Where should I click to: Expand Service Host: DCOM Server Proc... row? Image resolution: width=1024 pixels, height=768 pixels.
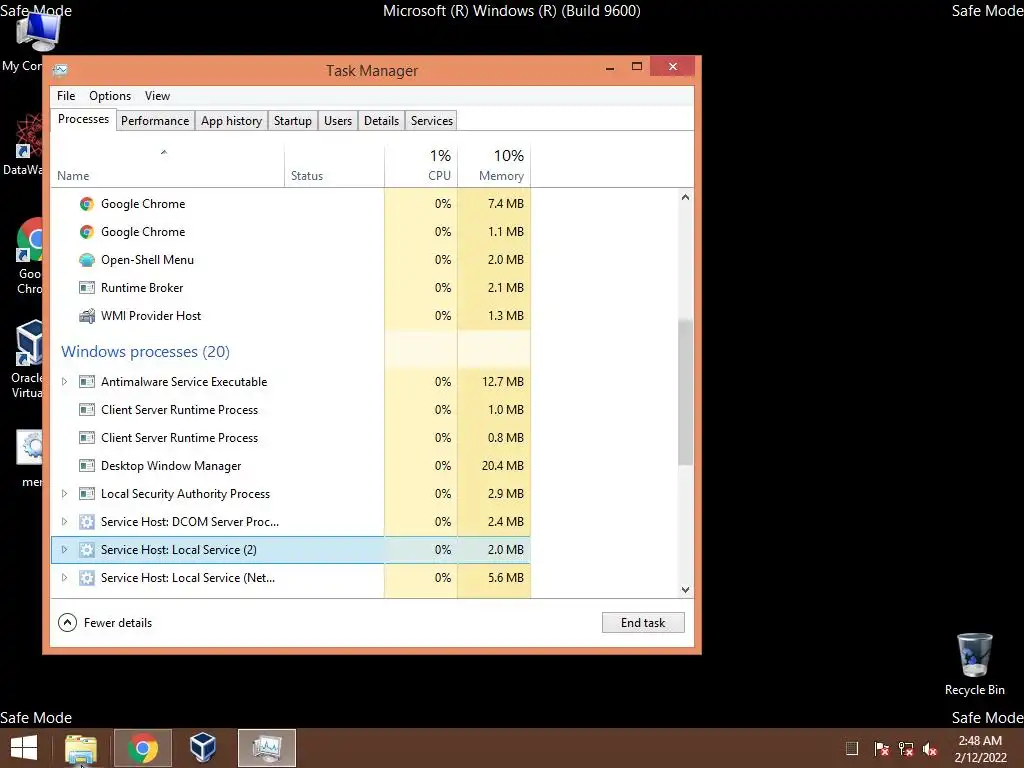(x=64, y=522)
